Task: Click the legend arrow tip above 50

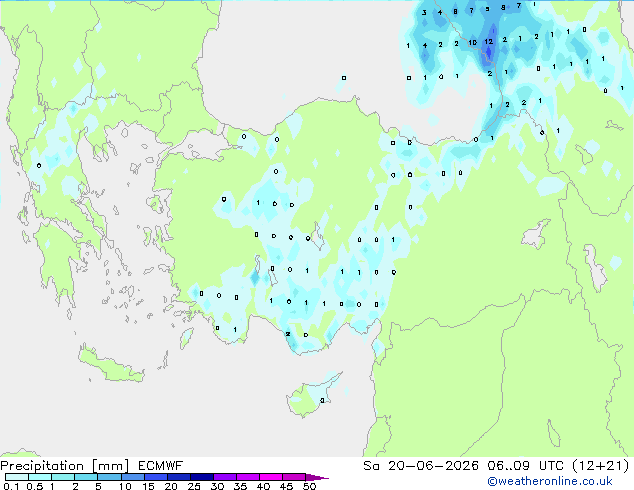Action: [317, 477]
